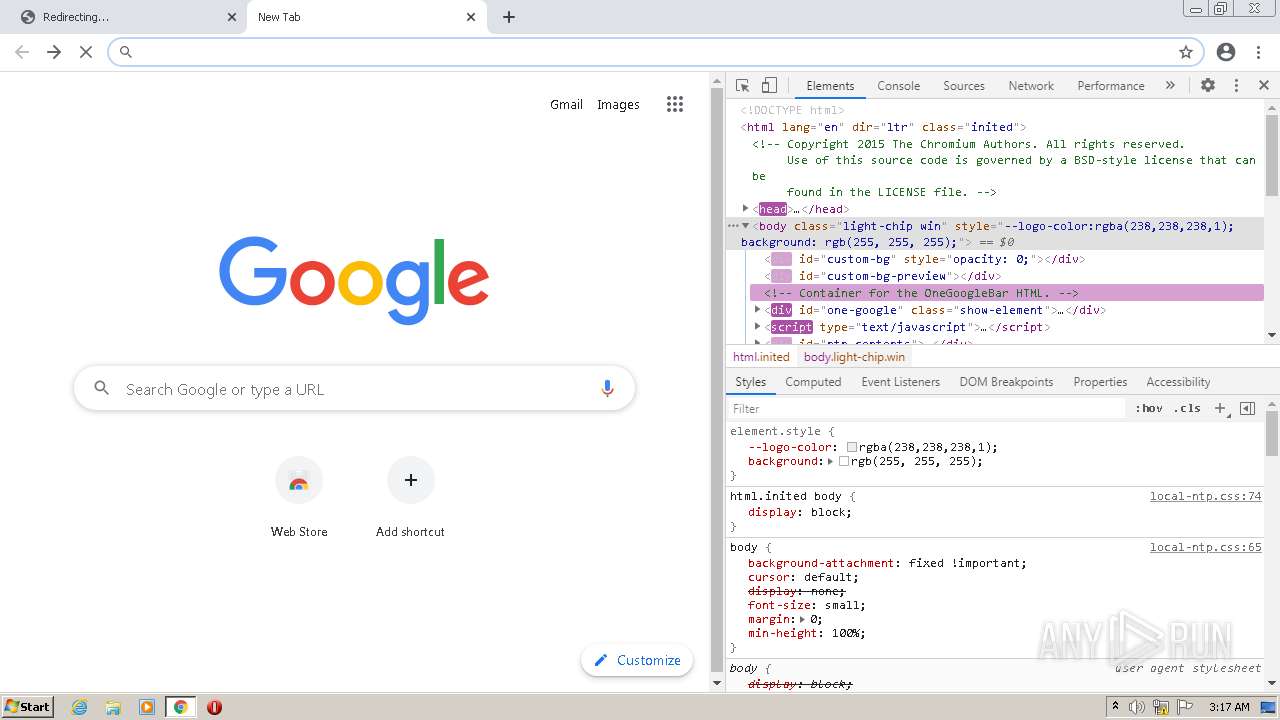This screenshot has height=720, width=1280.
Task: Open the Event Listeners tab
Action: point(900,382)
